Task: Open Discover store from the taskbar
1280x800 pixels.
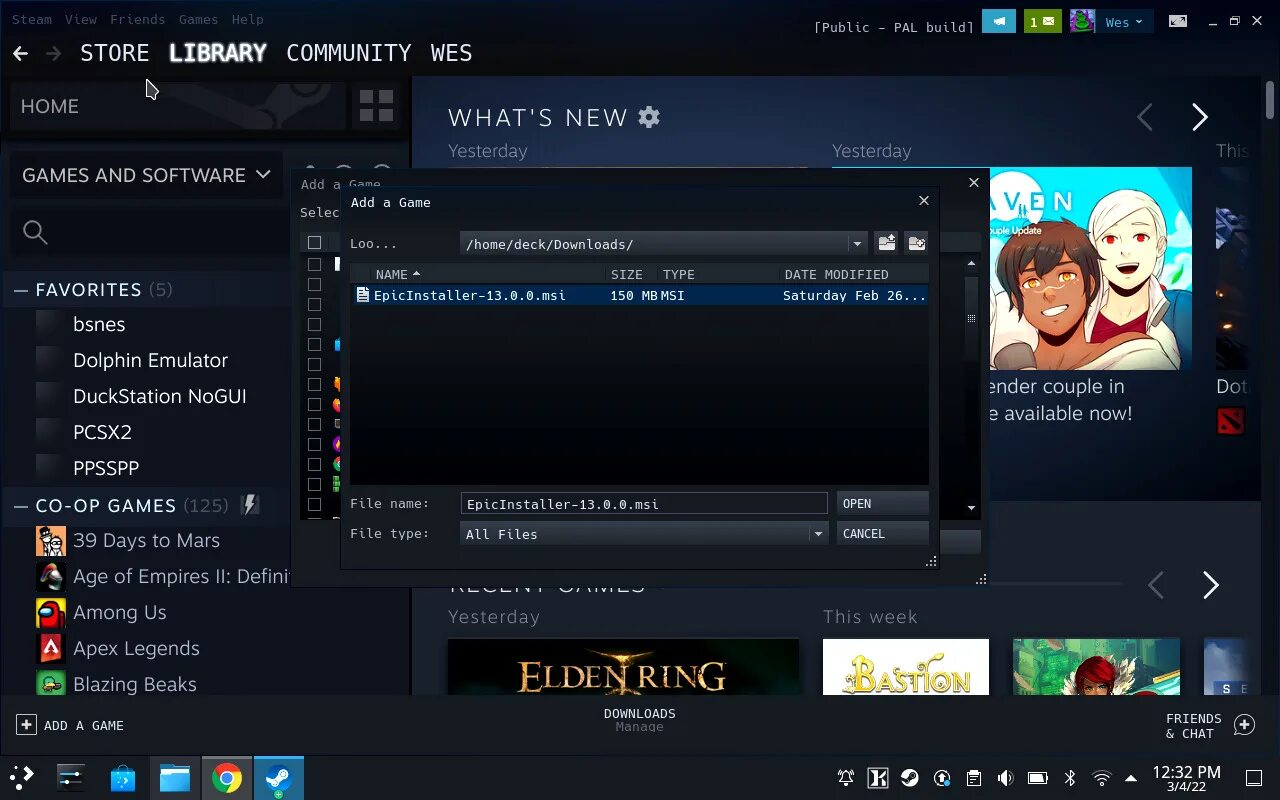Action: point(122,778)
